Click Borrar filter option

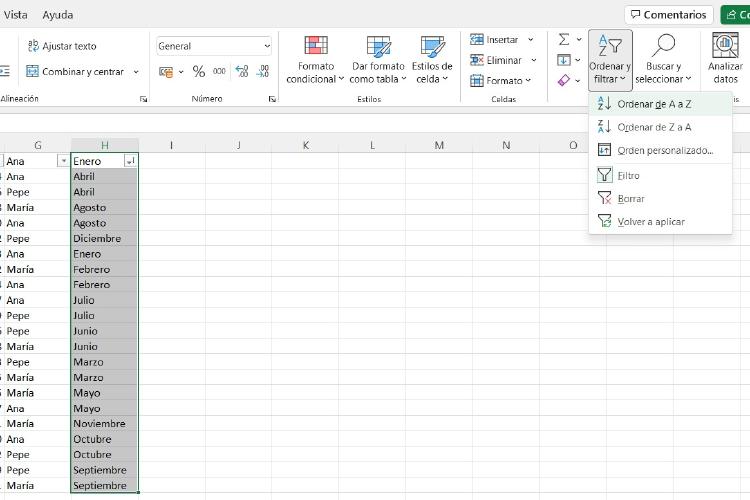pos(660,199)
